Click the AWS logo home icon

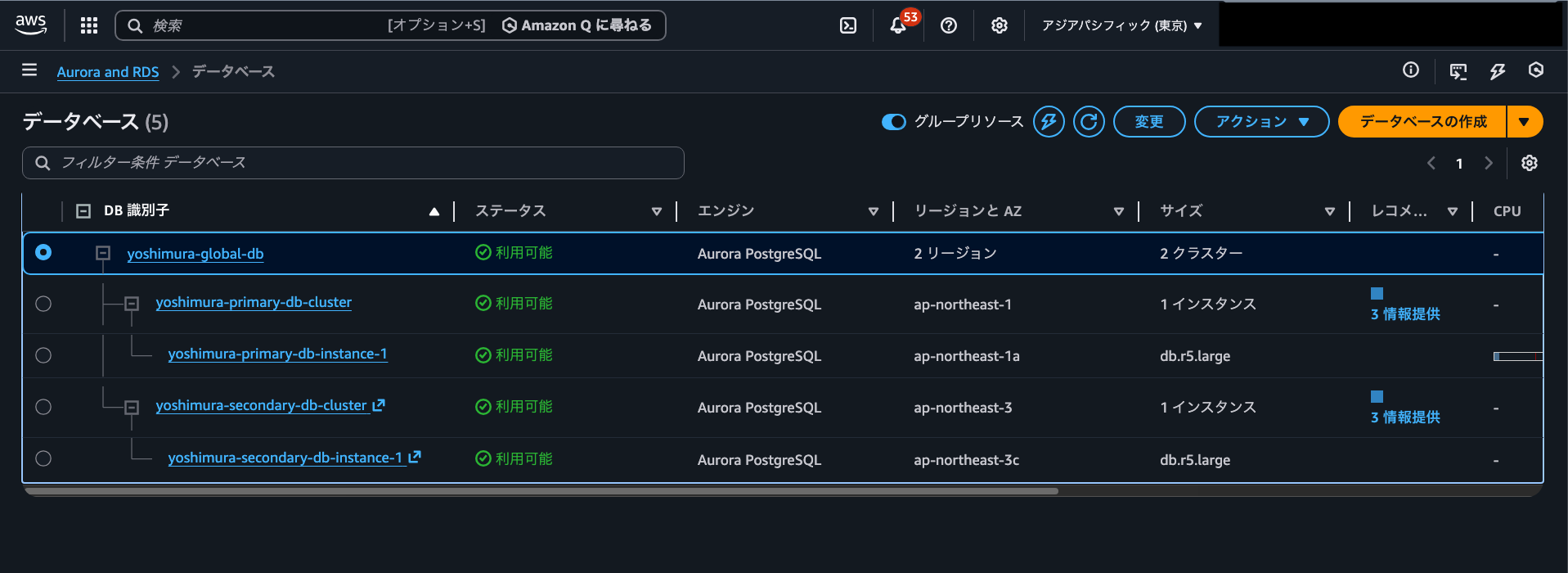click(x=31, y=25)
